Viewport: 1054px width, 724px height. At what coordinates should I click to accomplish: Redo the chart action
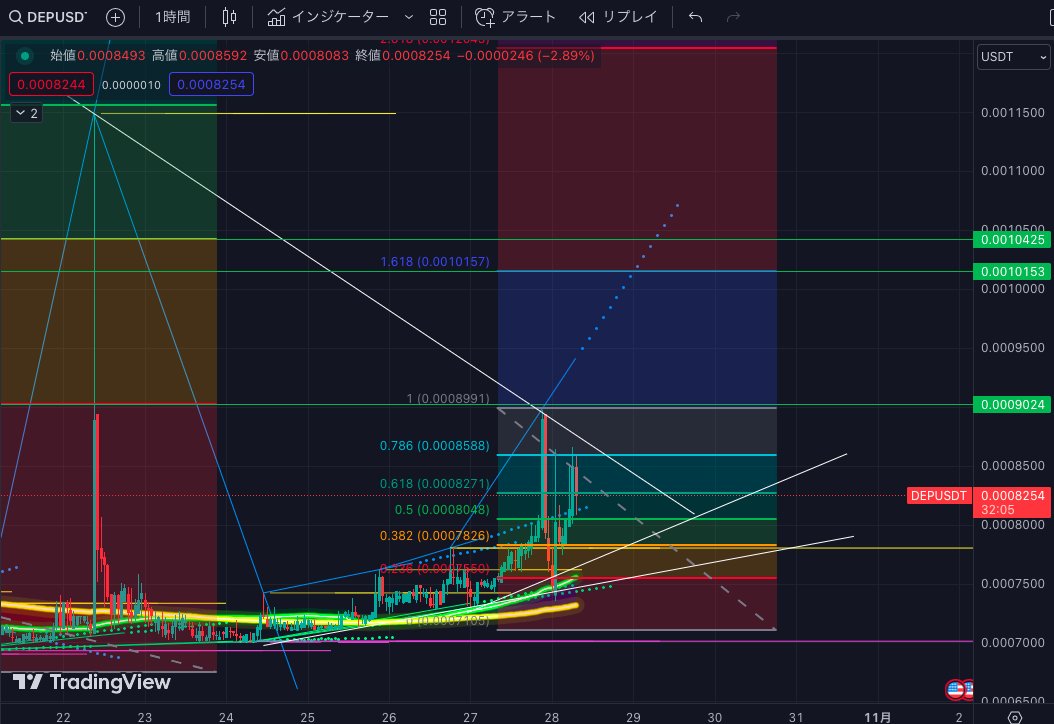point(733,17)
